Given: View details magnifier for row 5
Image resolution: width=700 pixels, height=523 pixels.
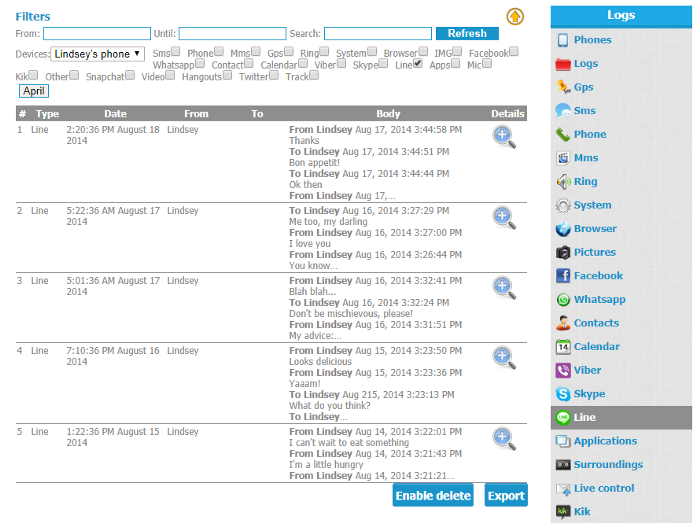Looking at the screenshot, I should [504, 438].
